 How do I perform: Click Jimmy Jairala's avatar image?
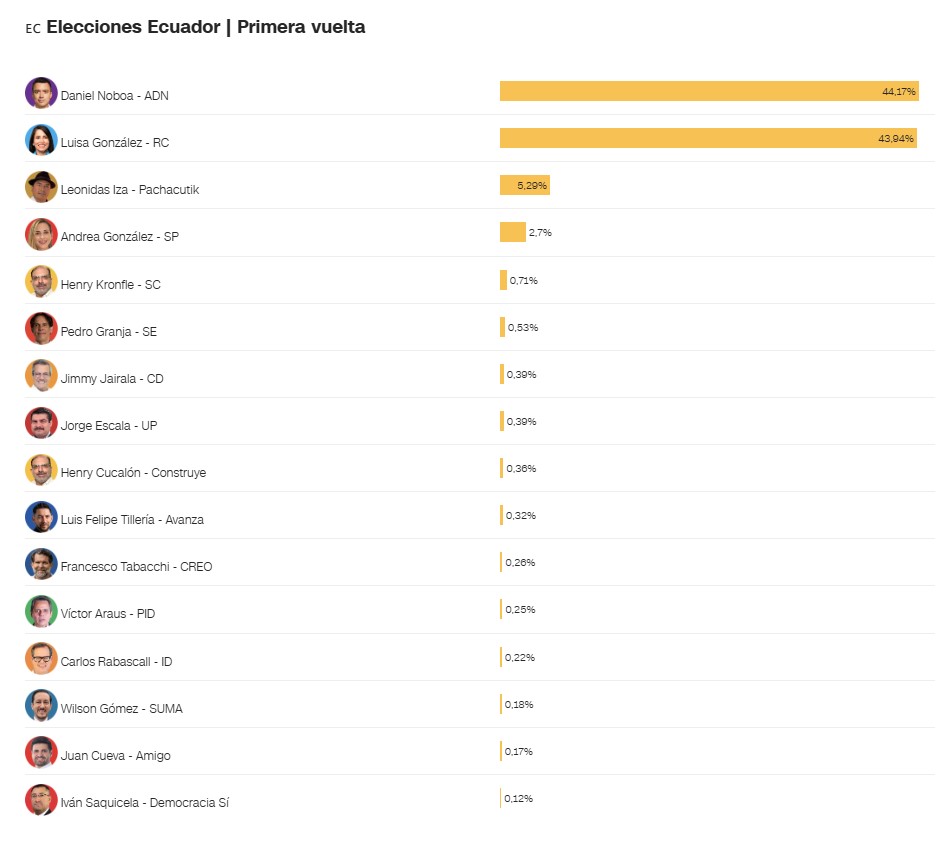point(41,376)
